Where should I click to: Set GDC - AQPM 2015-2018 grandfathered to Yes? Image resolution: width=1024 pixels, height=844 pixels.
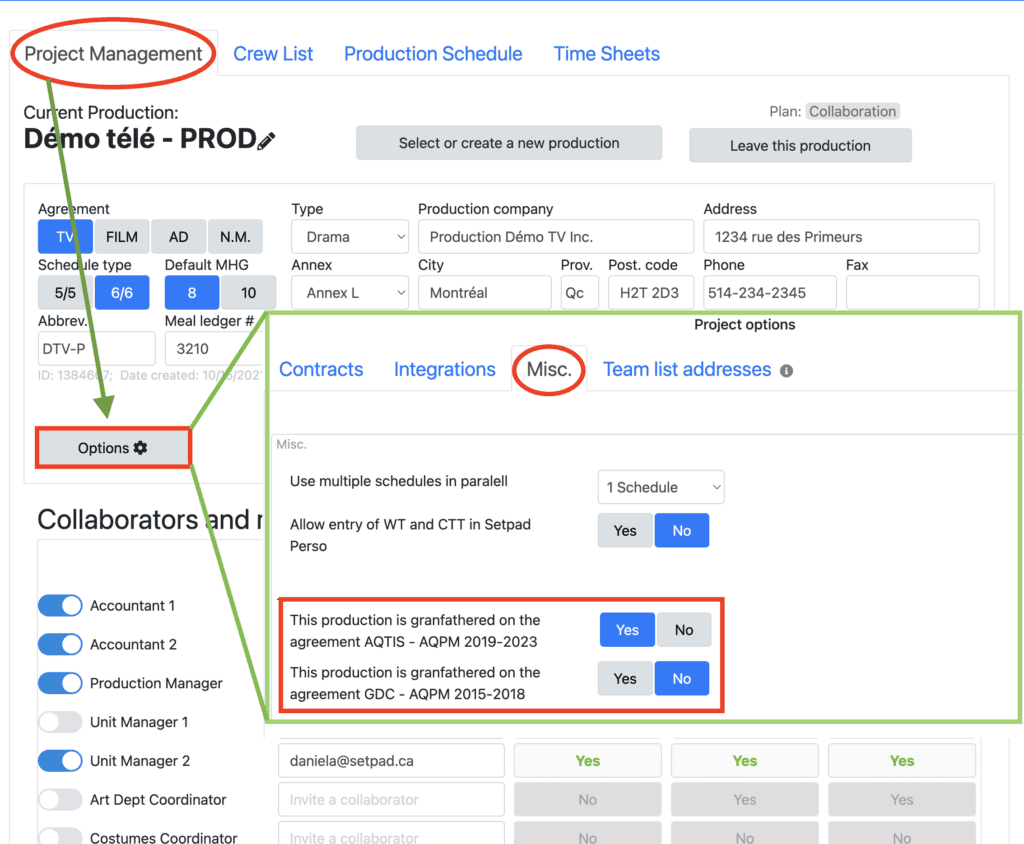click(625, 678)
